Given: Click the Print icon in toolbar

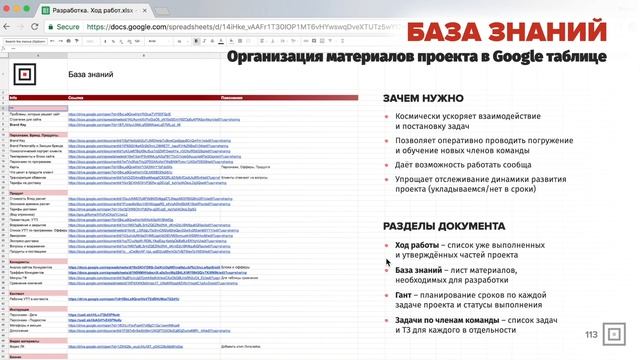Looking at the screenshot, I should (x=68, y=41).
